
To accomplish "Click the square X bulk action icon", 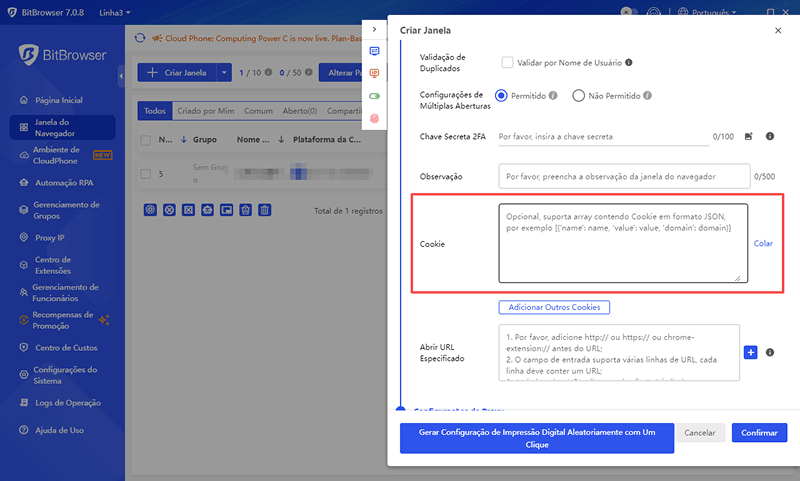I will [188, 210].
